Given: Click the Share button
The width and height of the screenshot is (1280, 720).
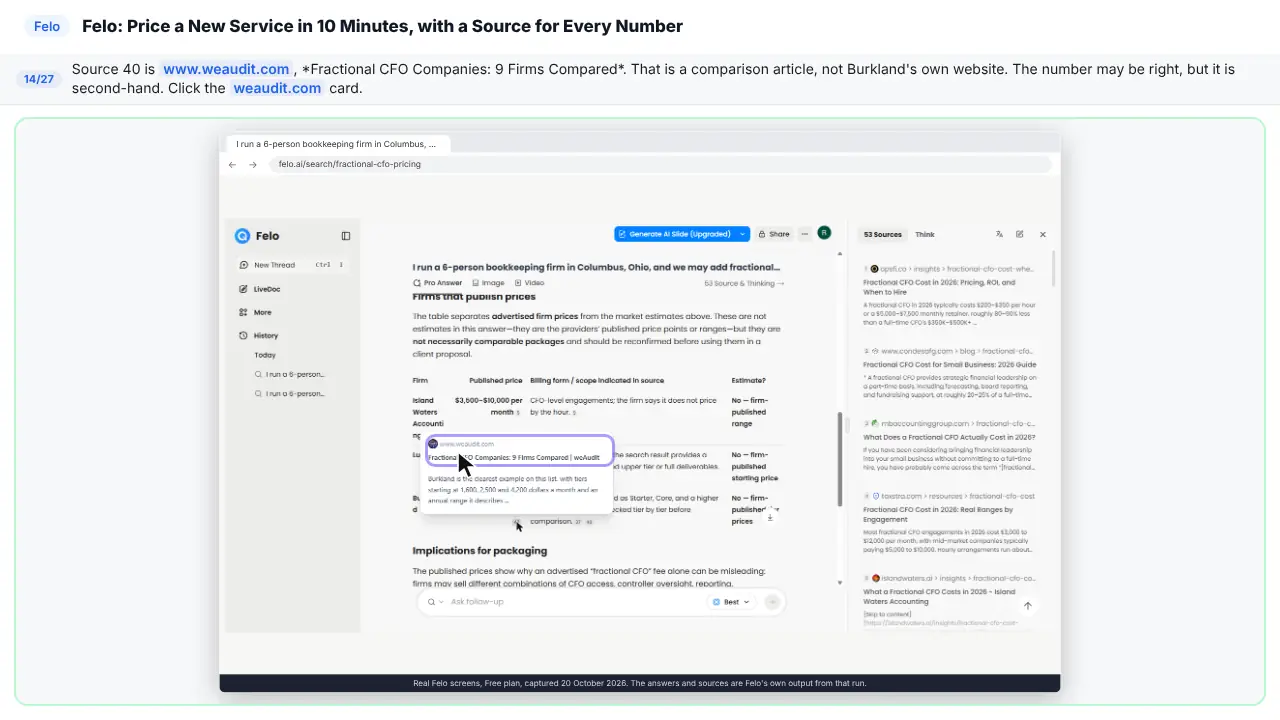Looking at the screenshot, I should (x=774, y=234).
